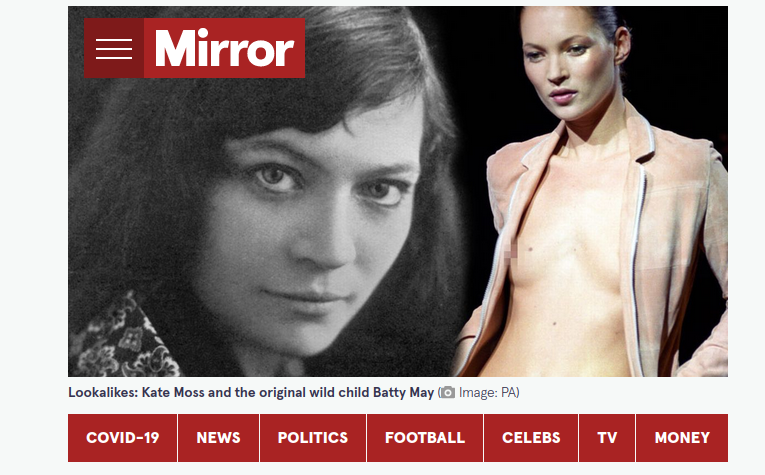Navigate to the FOOTBALL section

pyautogui.click(x=425, y=437)
